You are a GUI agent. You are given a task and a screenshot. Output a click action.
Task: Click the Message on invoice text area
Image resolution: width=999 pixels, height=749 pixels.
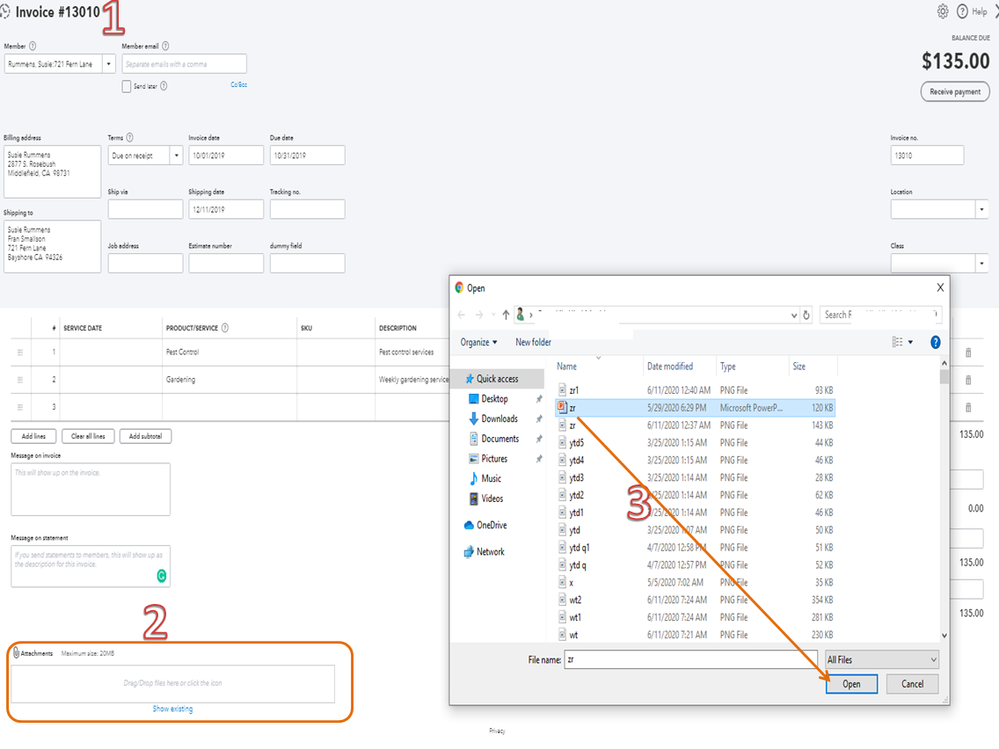pos(90,489)
